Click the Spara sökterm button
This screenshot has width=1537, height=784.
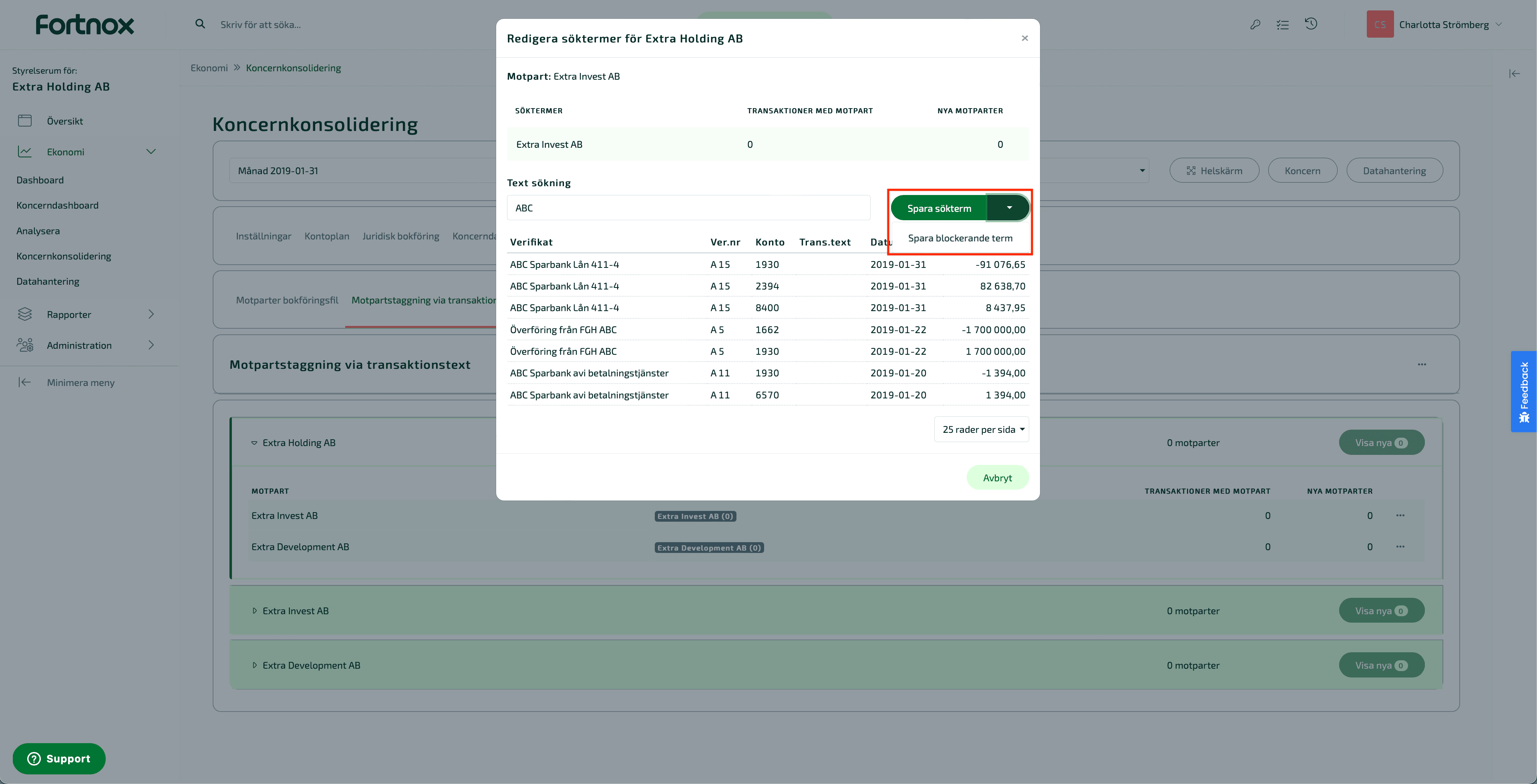coord(939,208)
